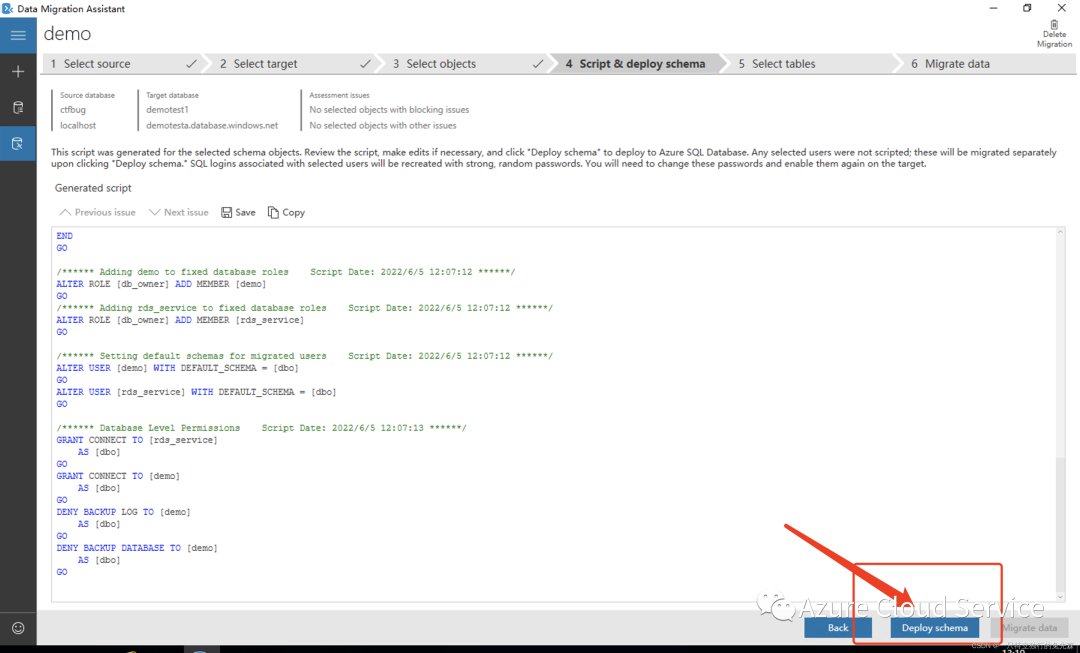Click 'No selected objects with blocking issues'
The image size is (1080, 653).
tap(389, 110)
